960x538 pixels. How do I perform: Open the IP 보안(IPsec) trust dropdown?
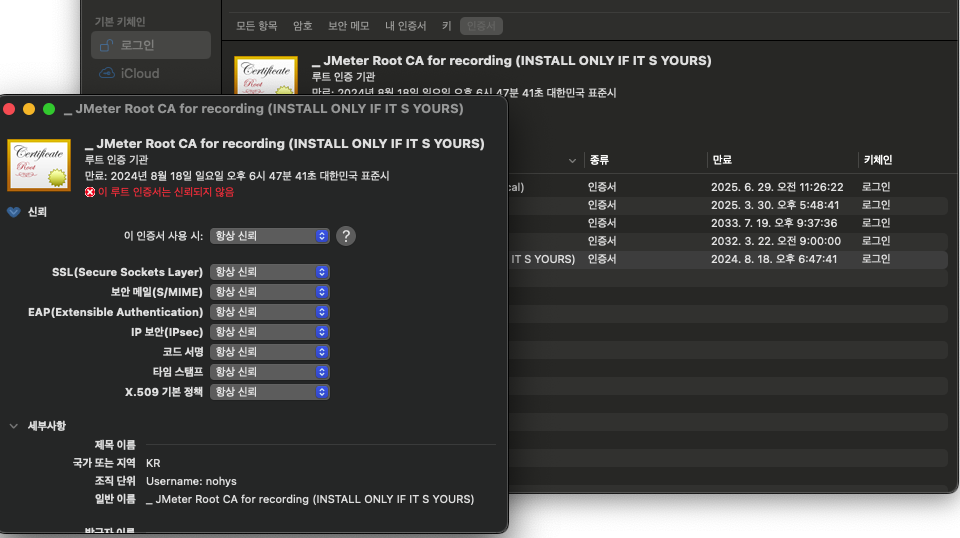tap(269, 332)
